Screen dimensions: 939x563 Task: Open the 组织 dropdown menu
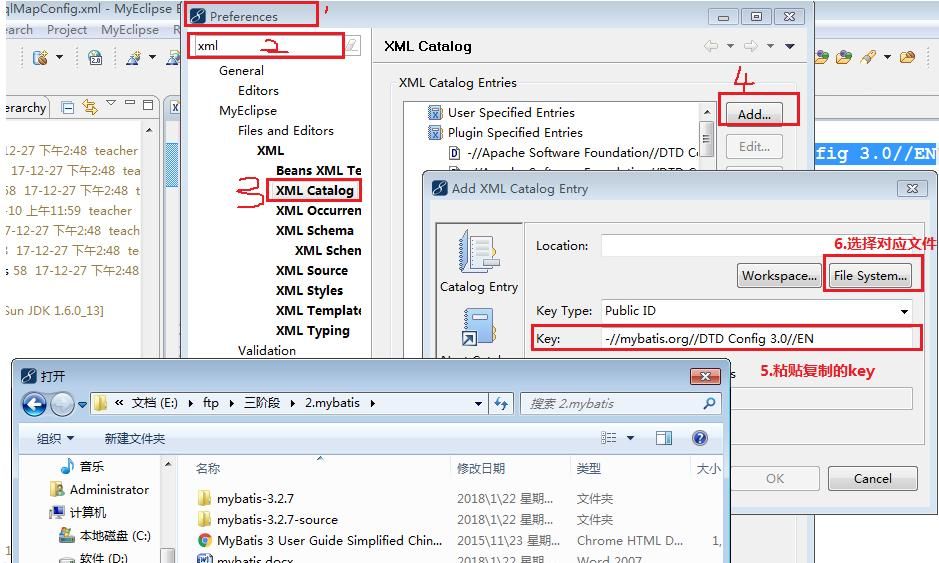pos(56,438)
